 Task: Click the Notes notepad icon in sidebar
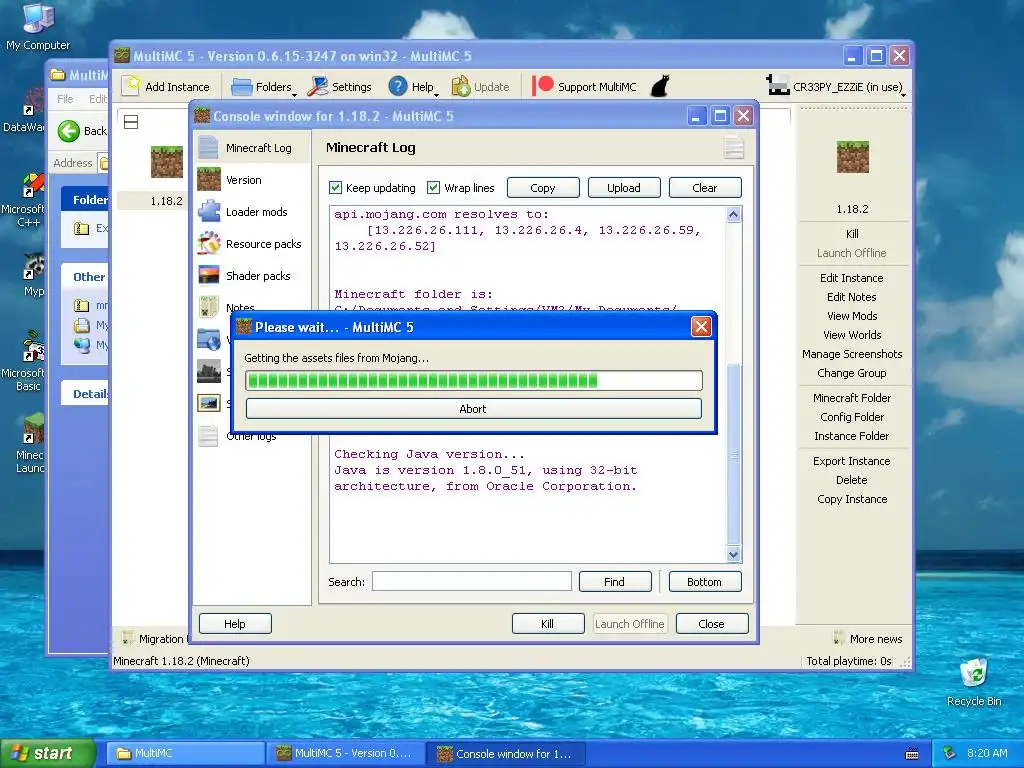point(209,306)
